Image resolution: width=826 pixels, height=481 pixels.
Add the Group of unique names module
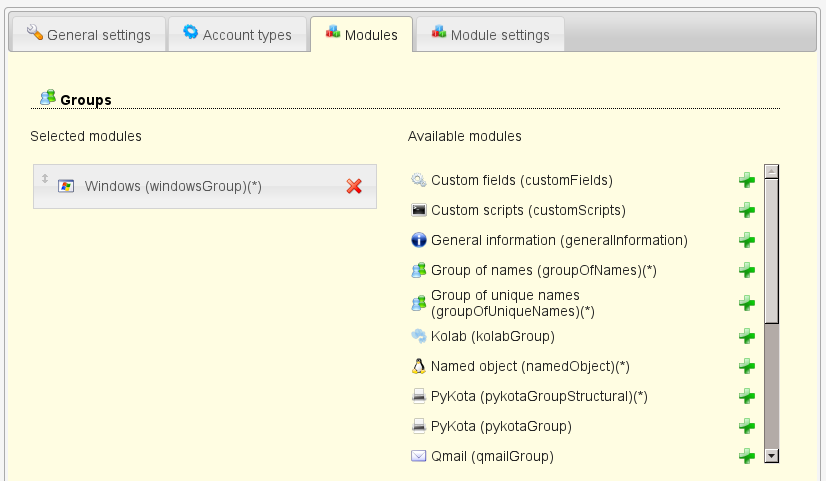coord(746,303)
